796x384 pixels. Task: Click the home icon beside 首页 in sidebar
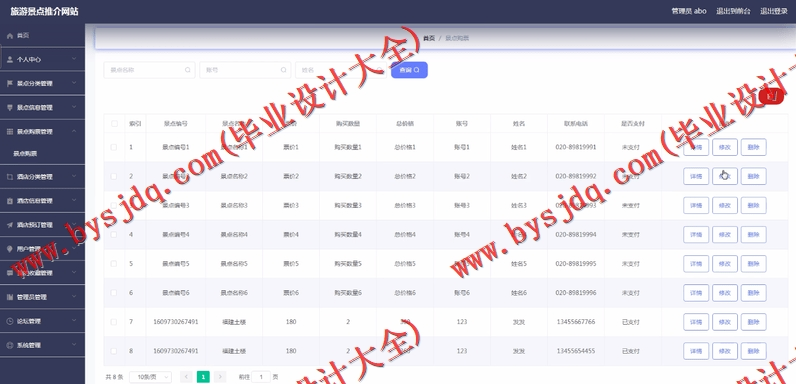10,36
